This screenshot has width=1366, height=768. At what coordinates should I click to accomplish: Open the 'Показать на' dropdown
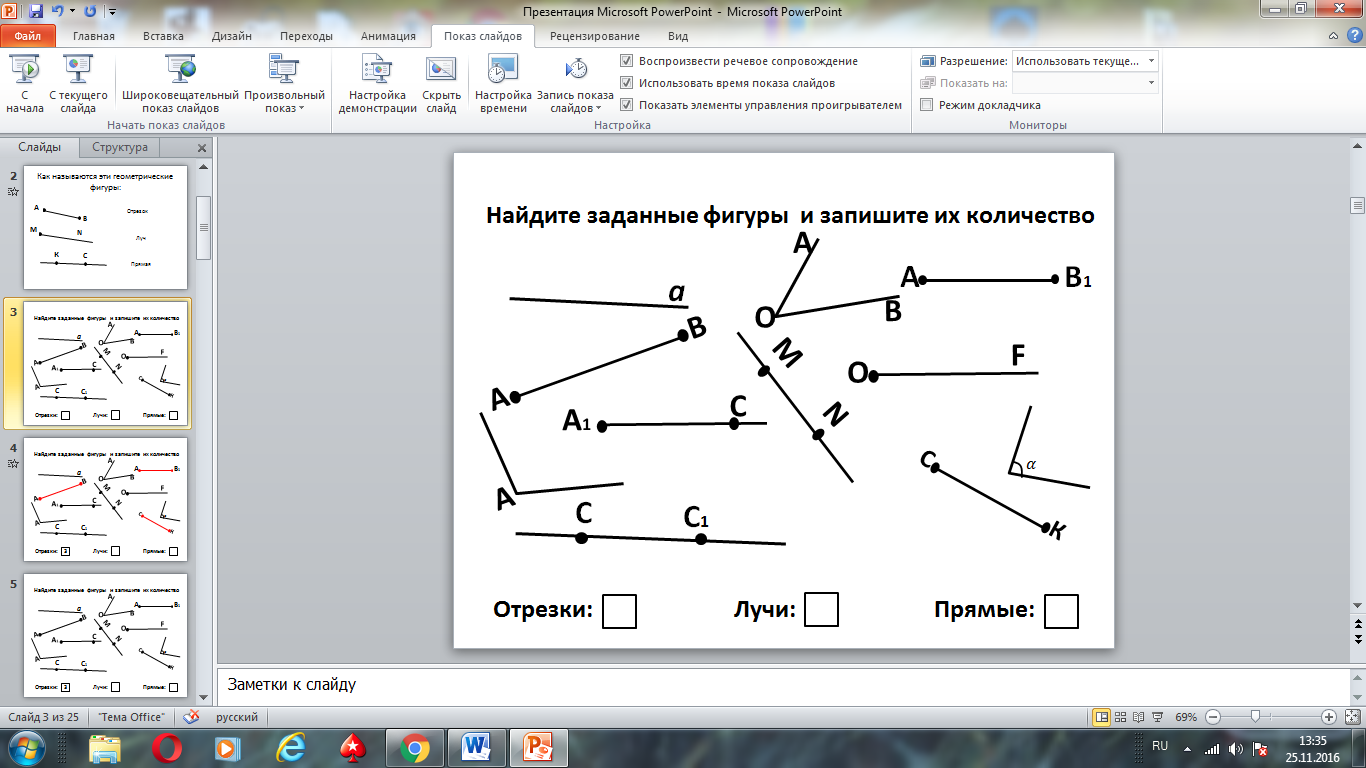pyautogui.click(x=1085, y=83)
